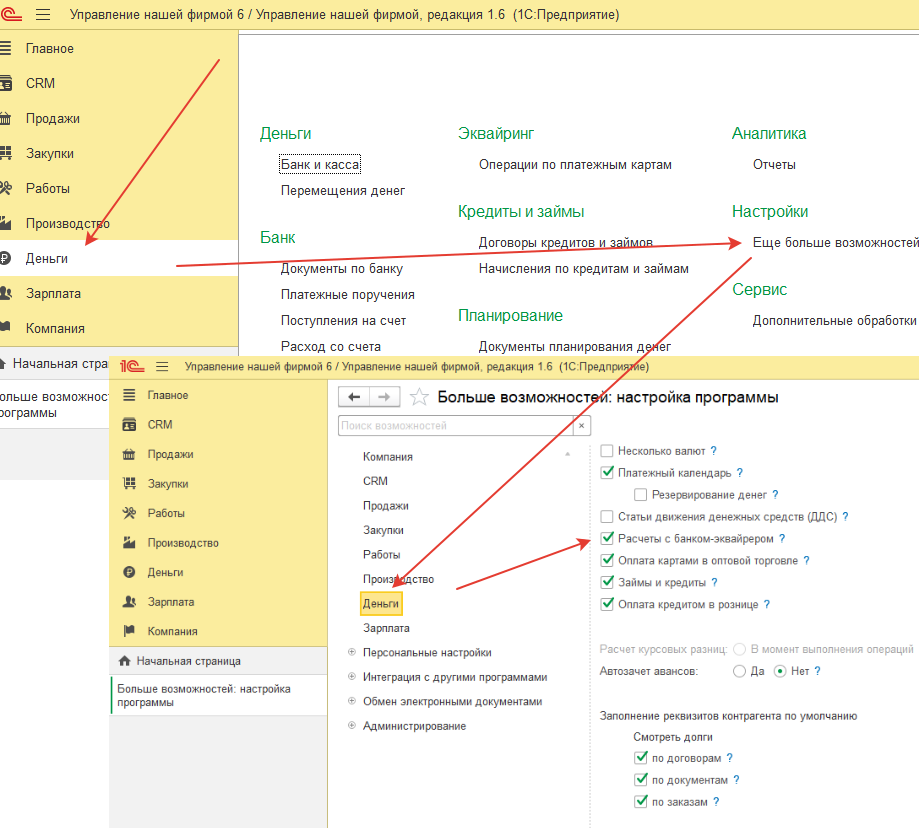Open help for Статьи движения денежных средств

[x=845, y=516]
